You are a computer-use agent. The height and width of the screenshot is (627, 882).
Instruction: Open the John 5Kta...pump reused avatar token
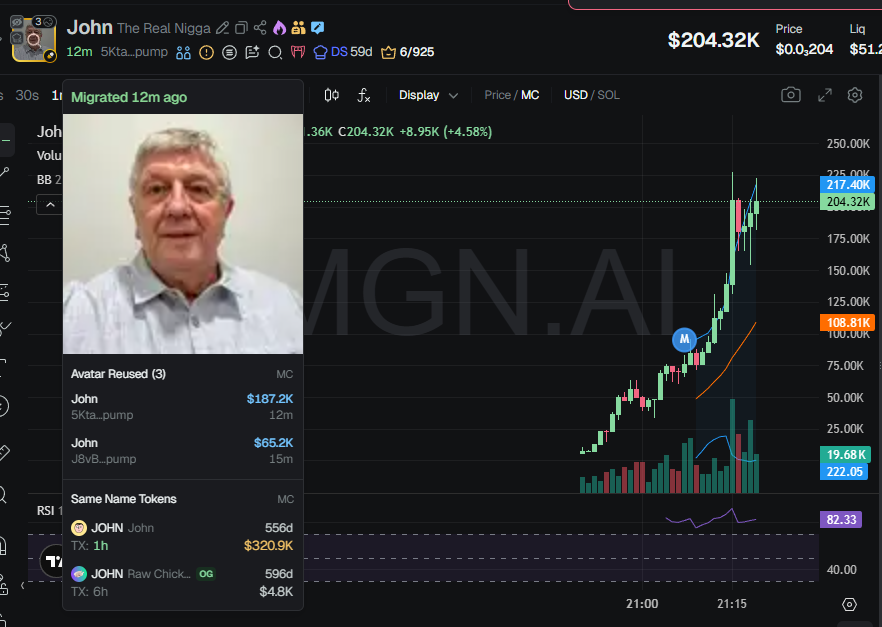pos(182,406)
